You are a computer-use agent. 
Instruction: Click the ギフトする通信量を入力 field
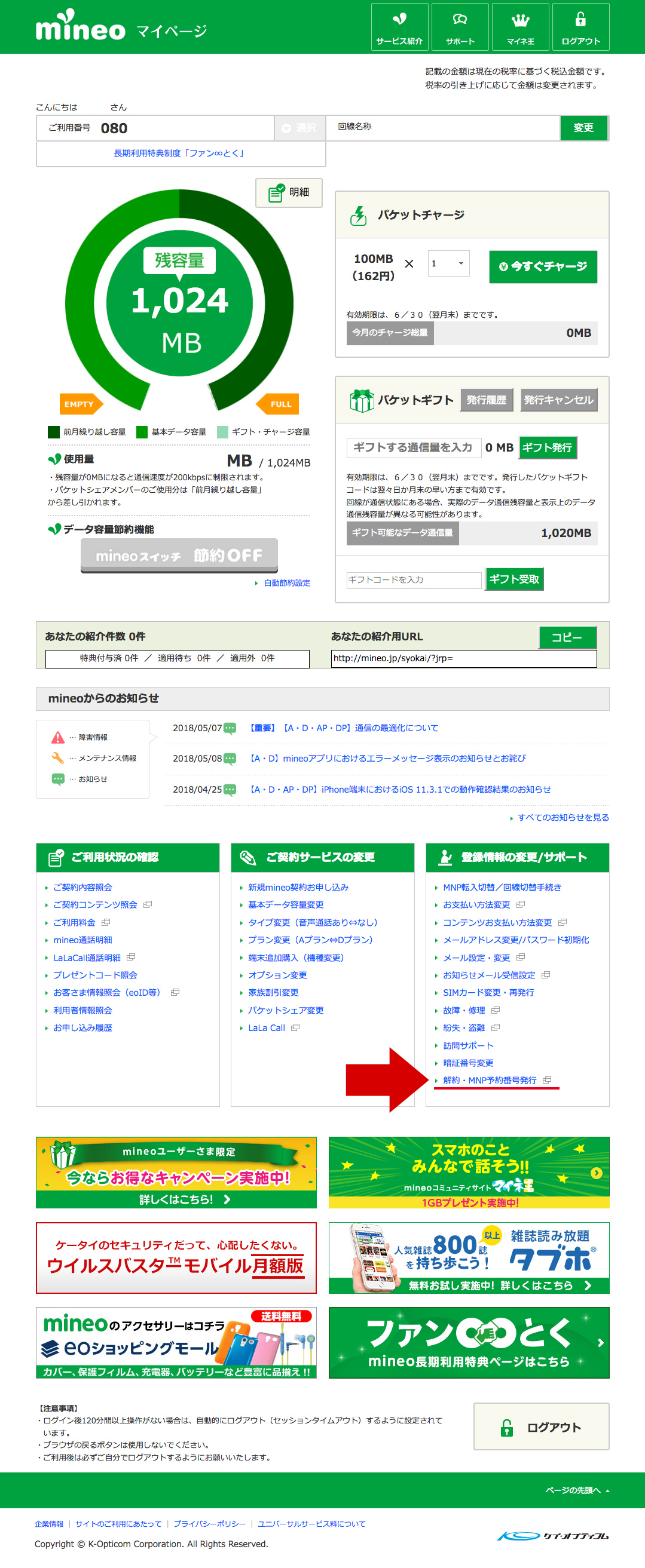pos(414,447)
